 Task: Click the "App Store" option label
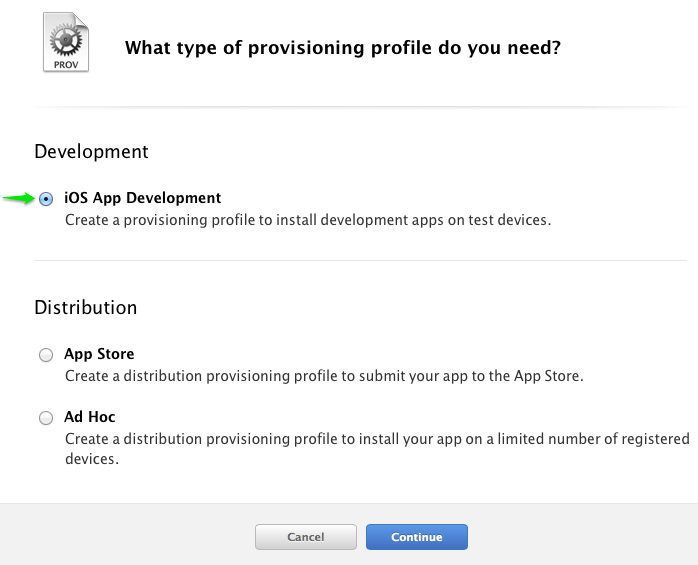pos(99,354)
